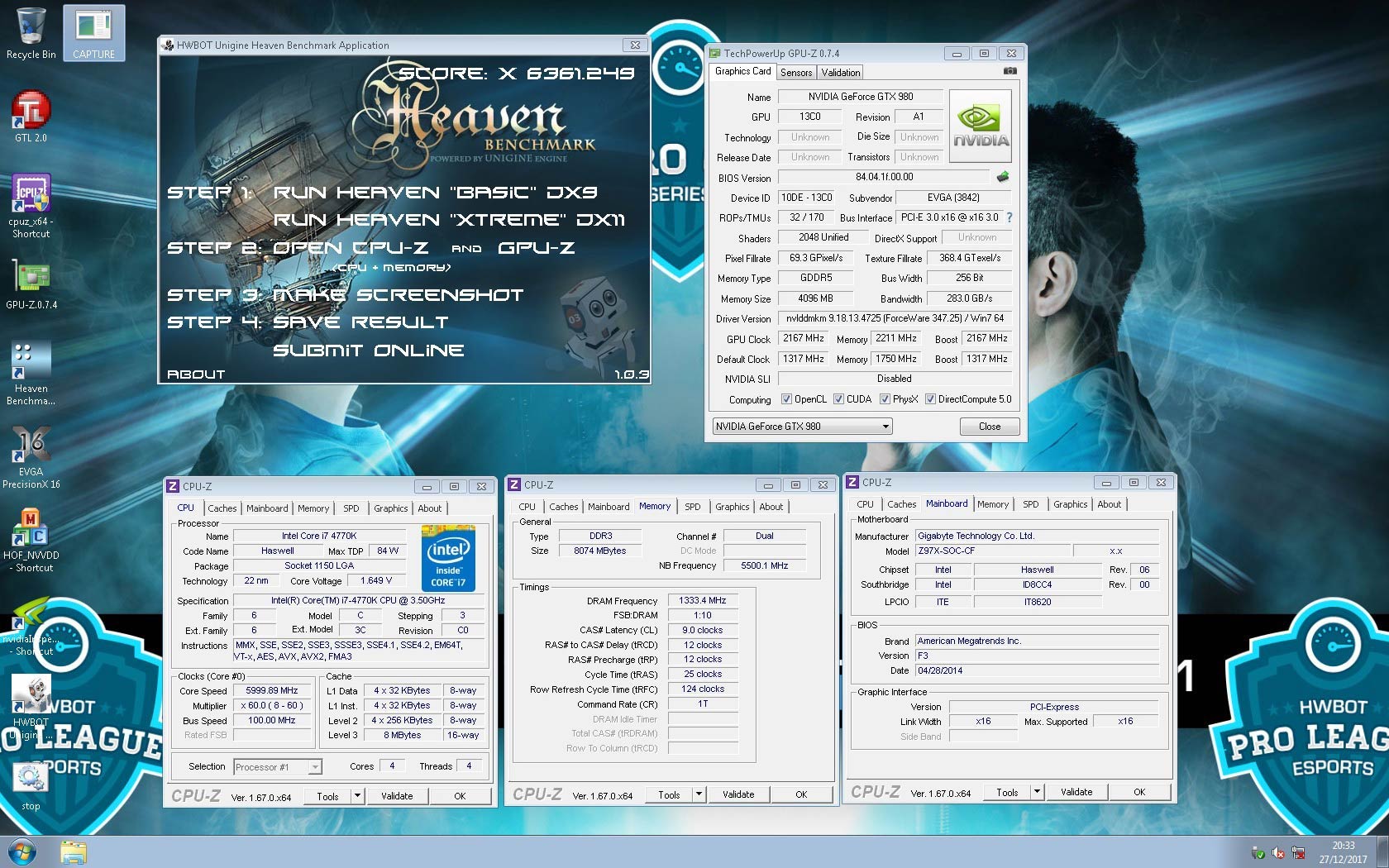Click Intel Core i7 4770K name field
The width and height of the screenshot is (1389, 868).
click(x=320, y=537)
